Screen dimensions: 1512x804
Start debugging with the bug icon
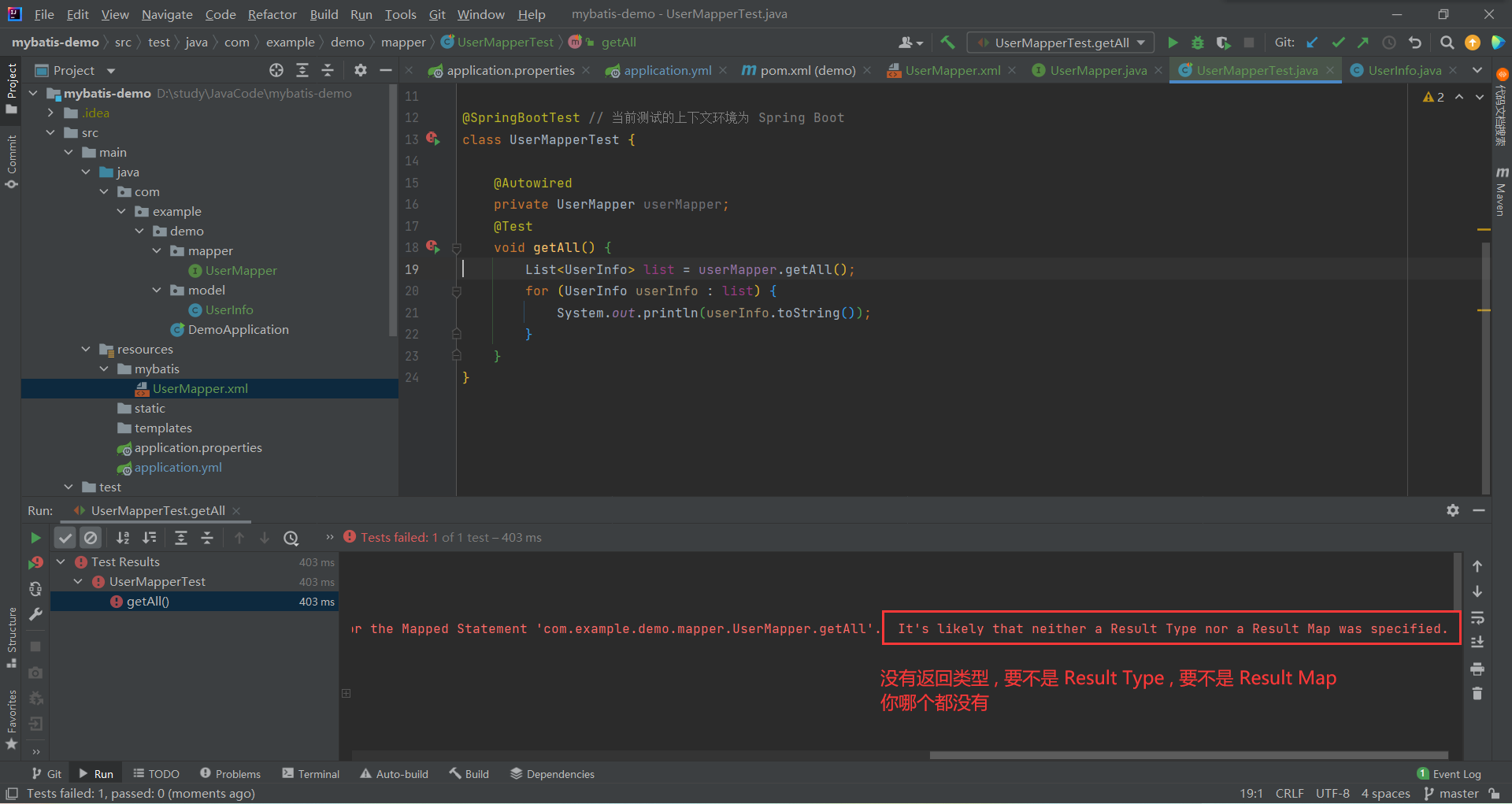(1198, 43)
